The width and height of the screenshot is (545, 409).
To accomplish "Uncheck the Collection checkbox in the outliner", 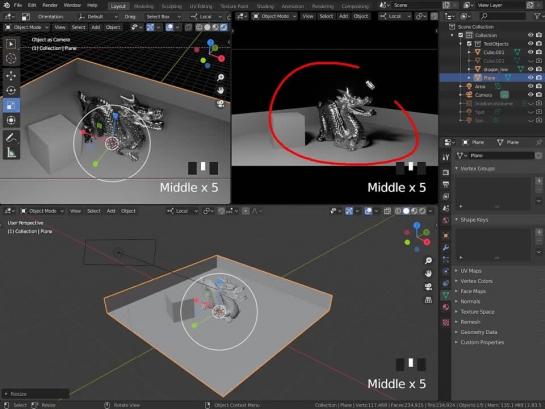I will click(461, 35).
